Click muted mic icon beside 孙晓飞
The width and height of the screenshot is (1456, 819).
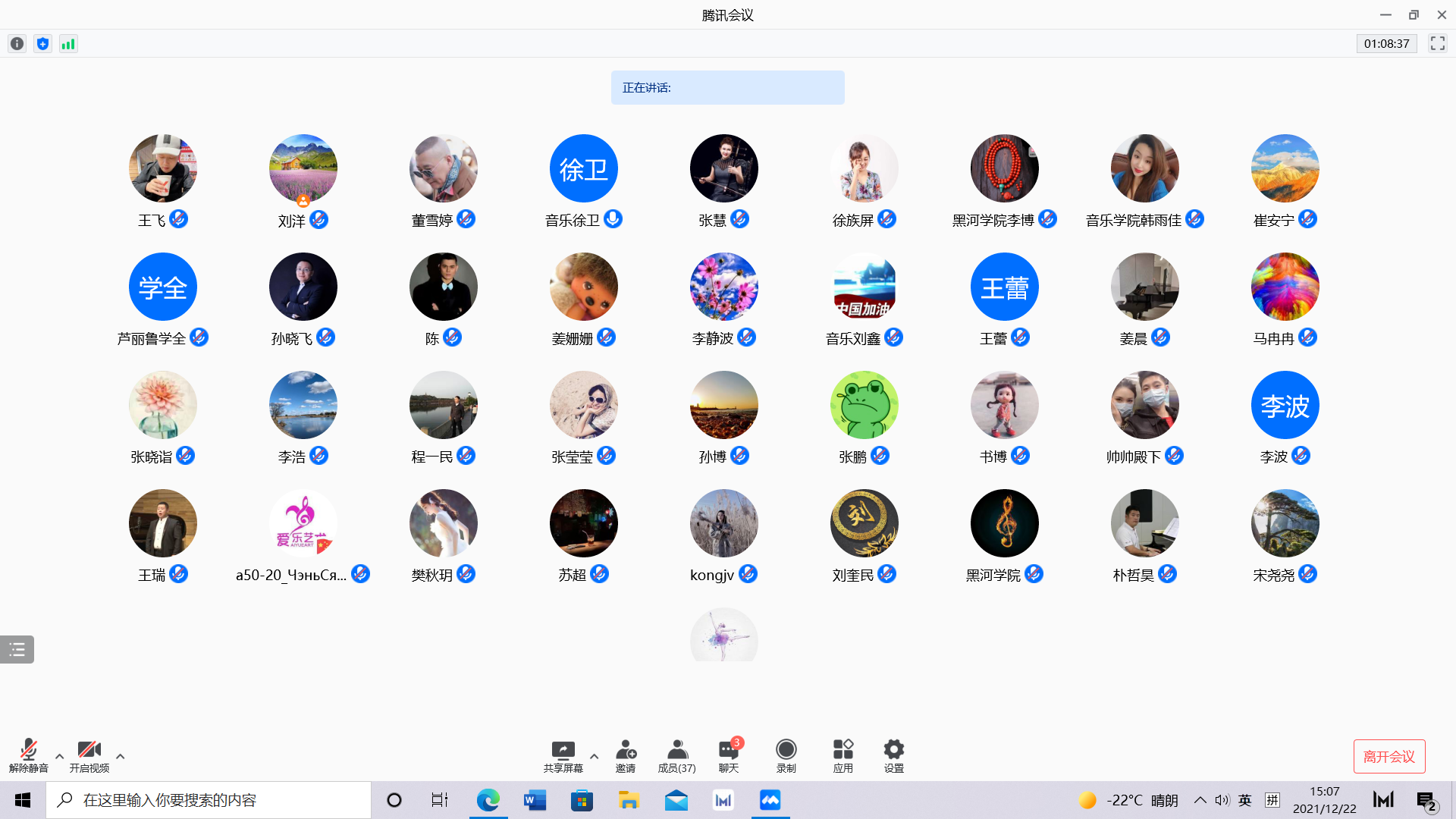(326, 337)
